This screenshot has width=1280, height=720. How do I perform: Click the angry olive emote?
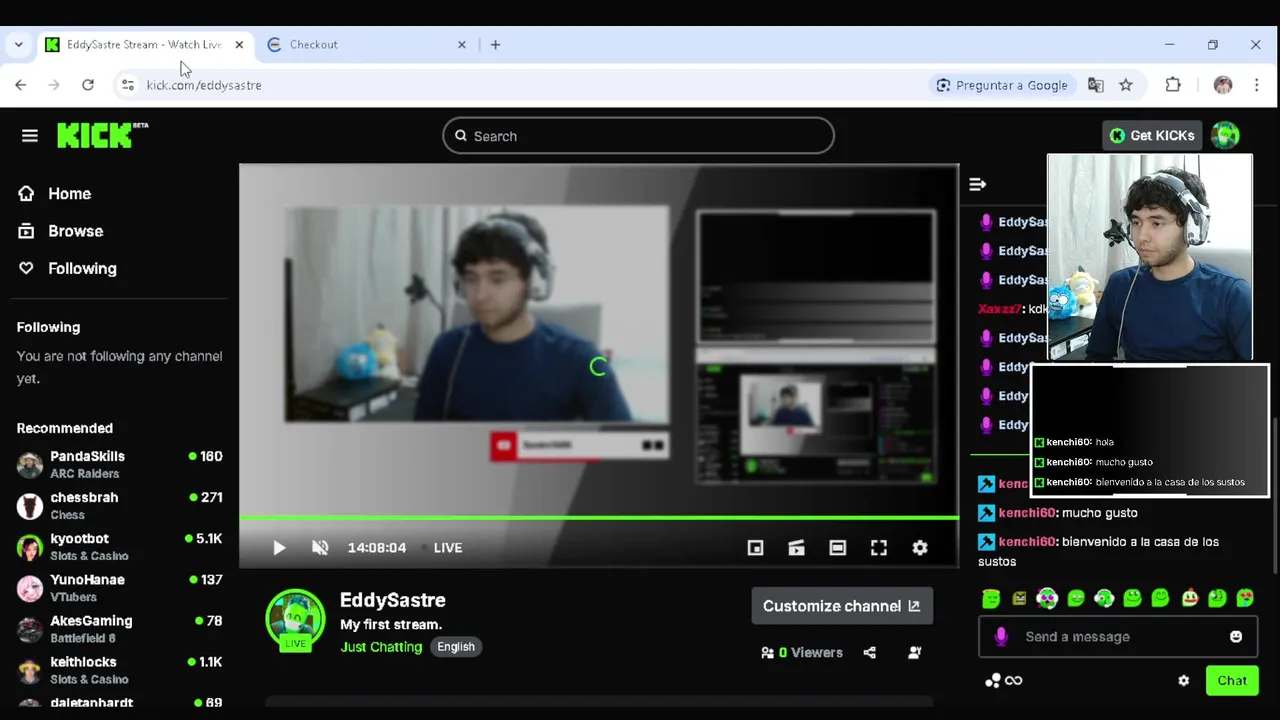pos(1019,598)
